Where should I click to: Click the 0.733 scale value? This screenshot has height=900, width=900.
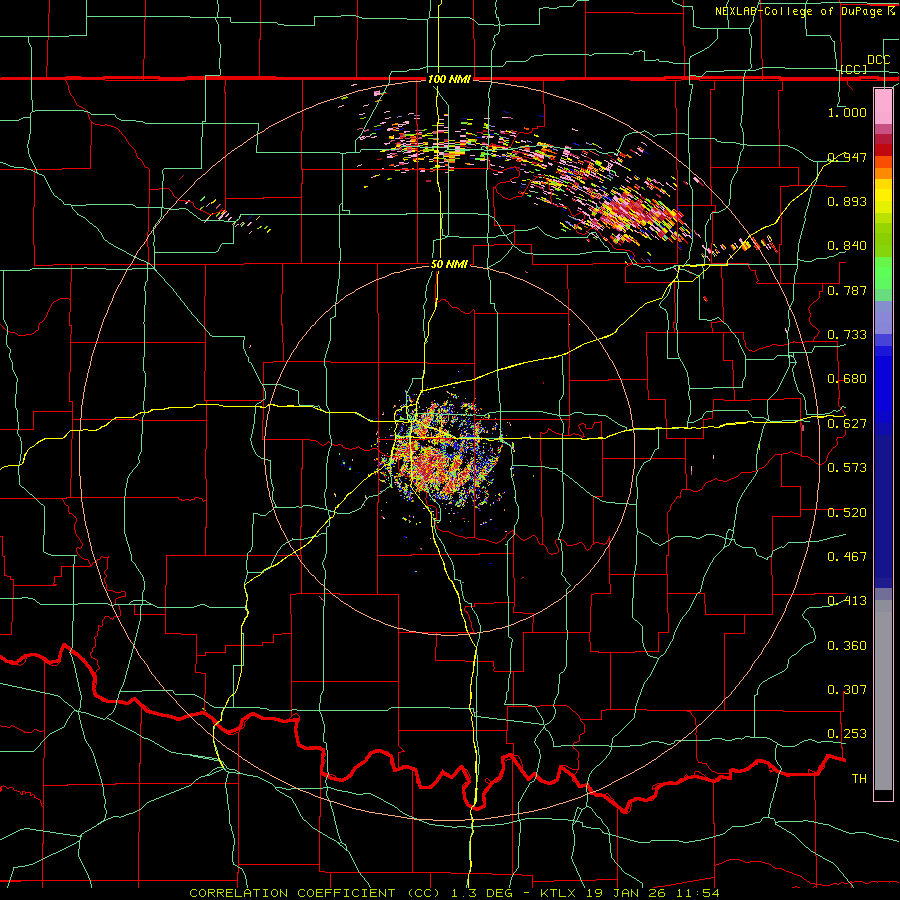(x=847, y=335)
